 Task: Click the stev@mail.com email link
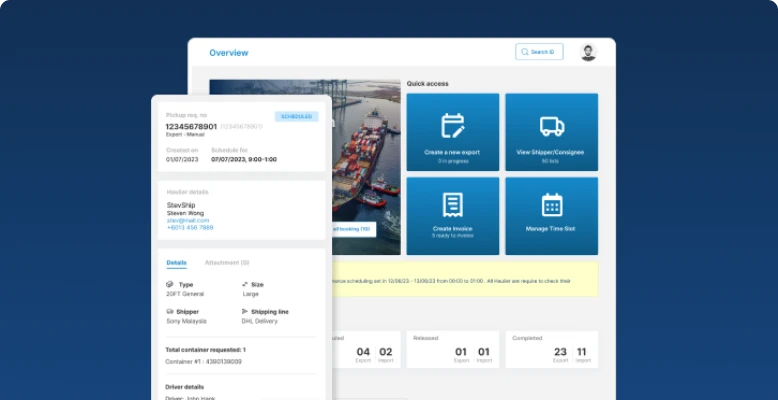188,220
